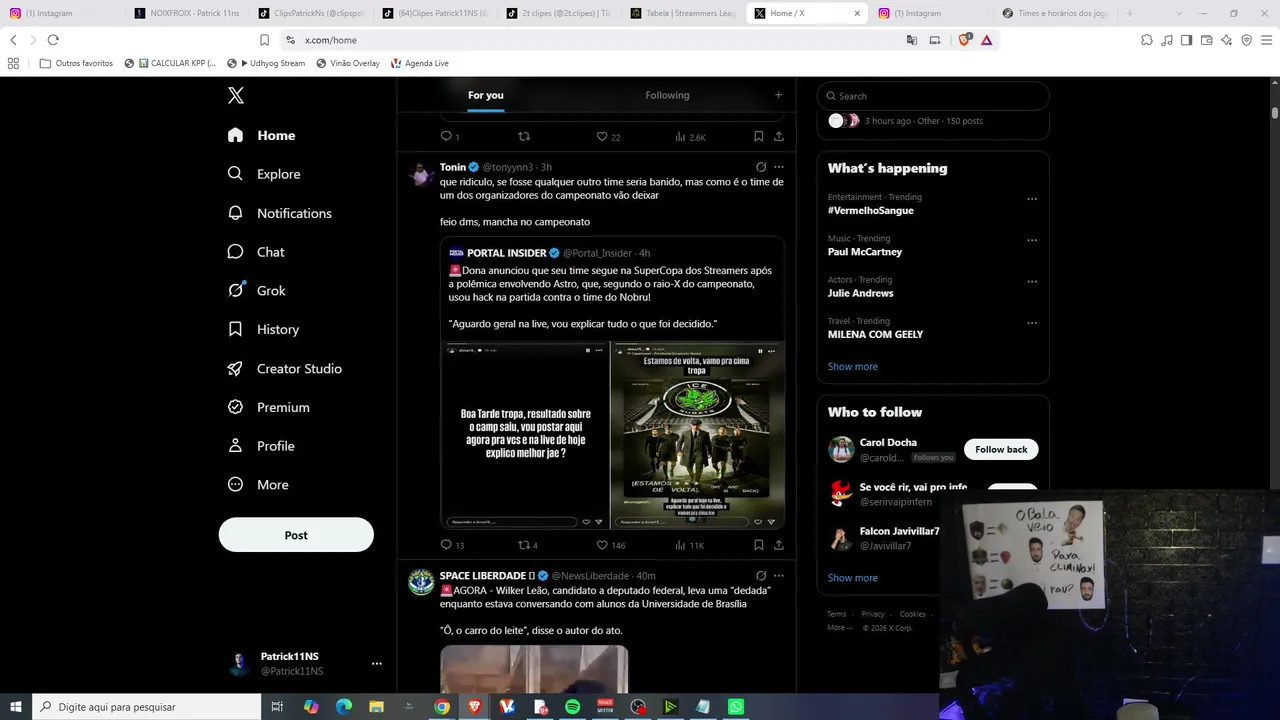
Task: Open WhatsApp from the taskbar
Action: click(x=736, y=707)
